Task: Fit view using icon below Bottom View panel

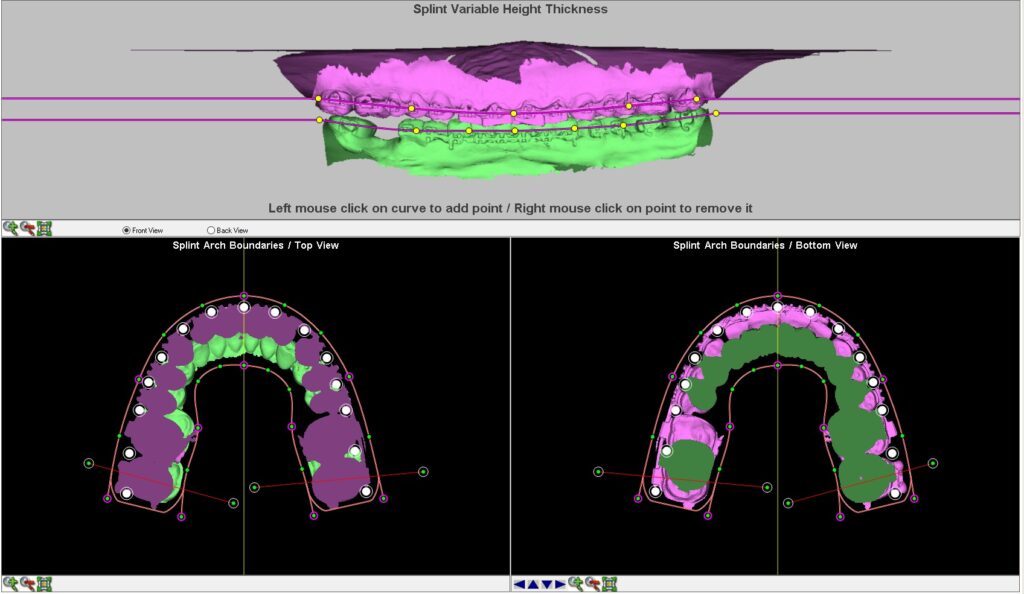Action: 609,584
